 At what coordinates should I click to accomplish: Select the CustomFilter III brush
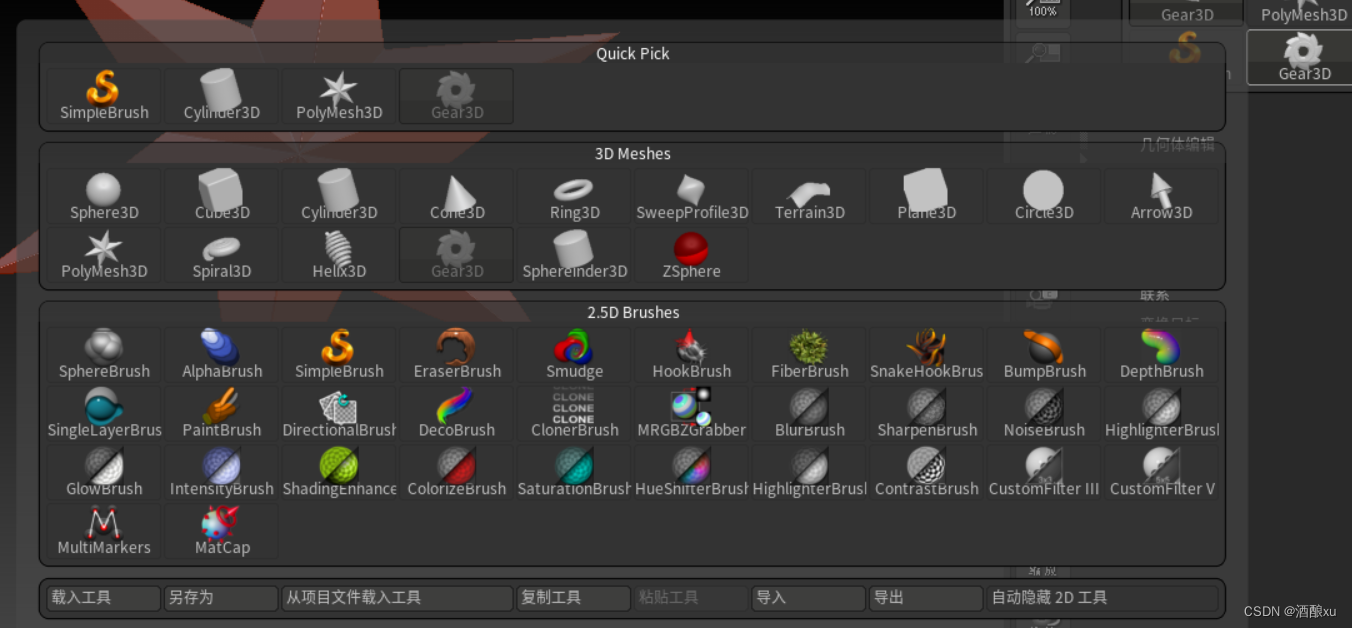click(x=1044, y=474)
